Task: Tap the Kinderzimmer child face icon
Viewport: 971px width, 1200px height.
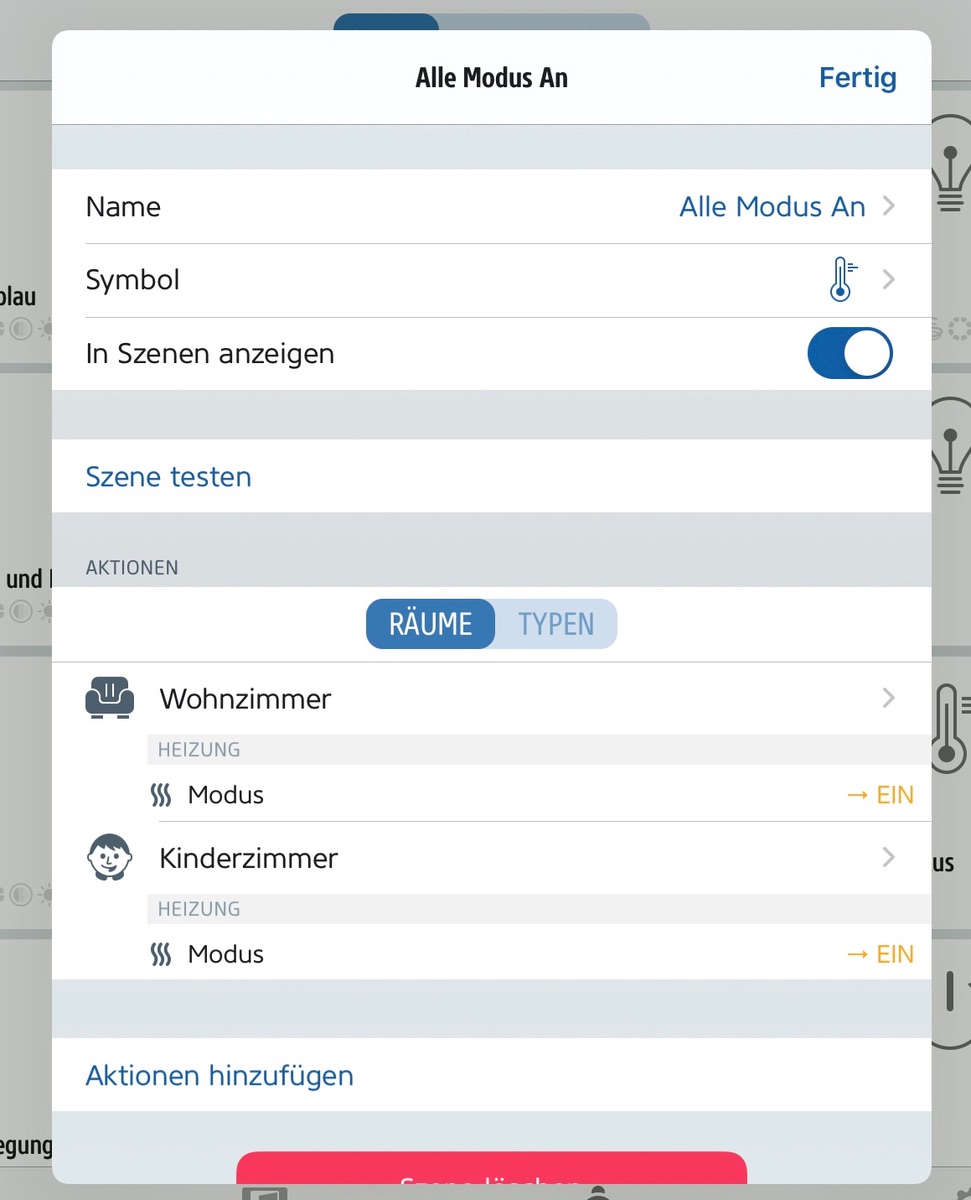Action: [x=109, y=858]
